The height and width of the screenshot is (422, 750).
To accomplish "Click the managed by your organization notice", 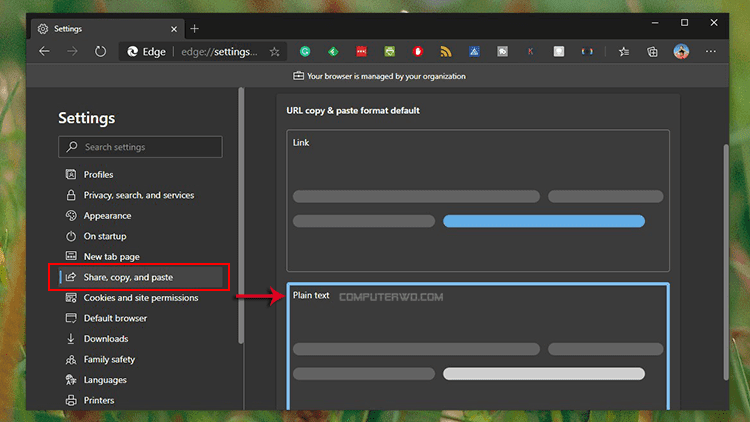I will [x=379, y=76].
